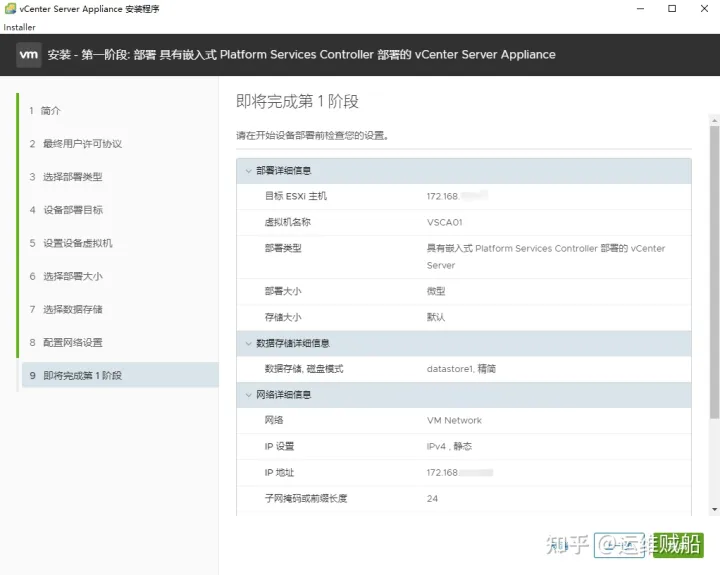Open step 5 设置设备虚拟机

76,243
